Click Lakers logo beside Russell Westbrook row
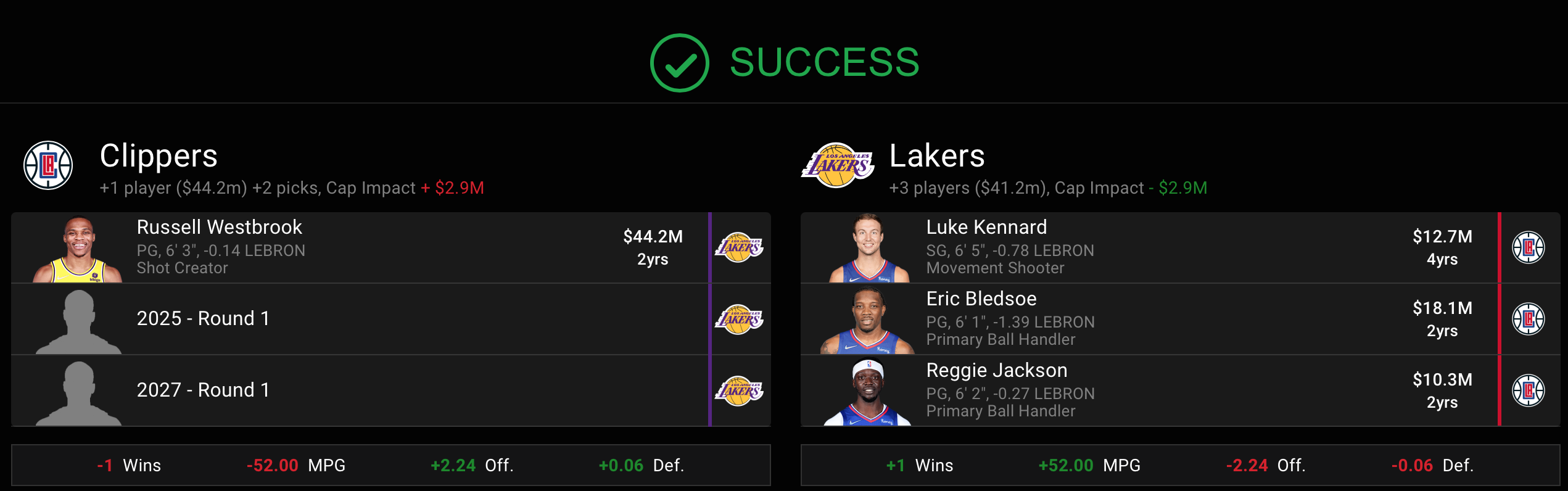 tap(739, 247)
